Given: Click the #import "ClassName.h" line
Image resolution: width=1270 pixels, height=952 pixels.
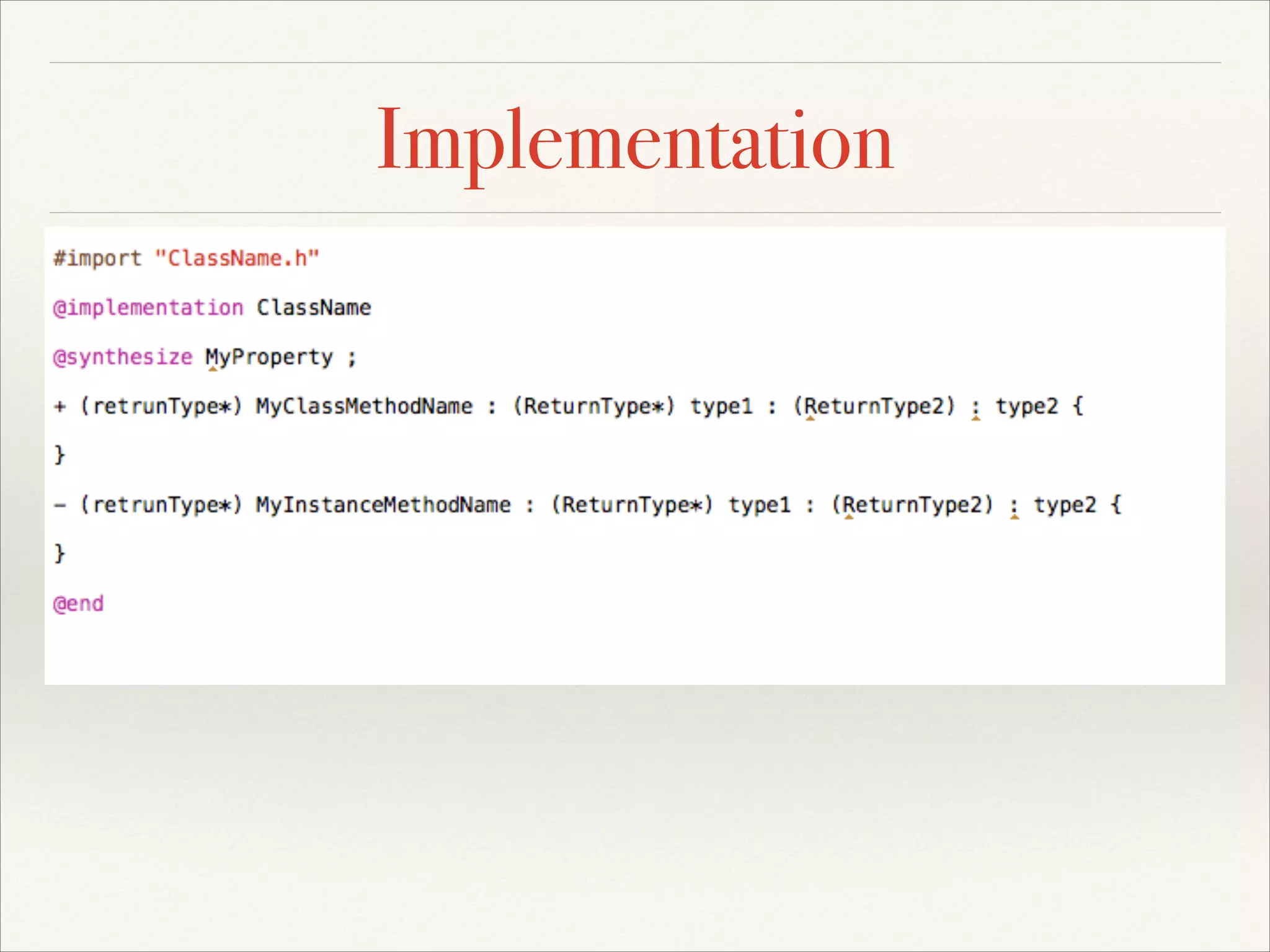Looking at the screenshot, I should click(x=186, y=259).
